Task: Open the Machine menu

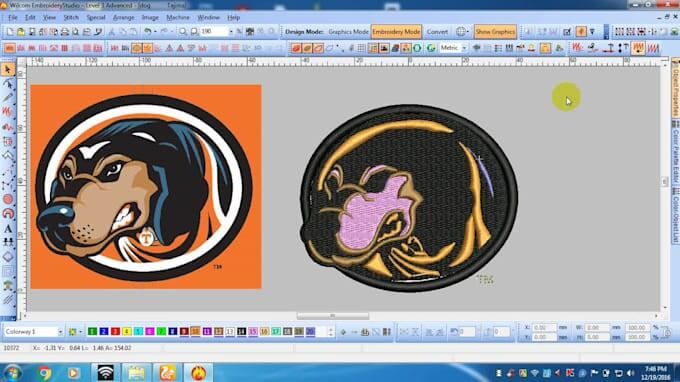Action: pyautogui.click(x=178, y=18)
